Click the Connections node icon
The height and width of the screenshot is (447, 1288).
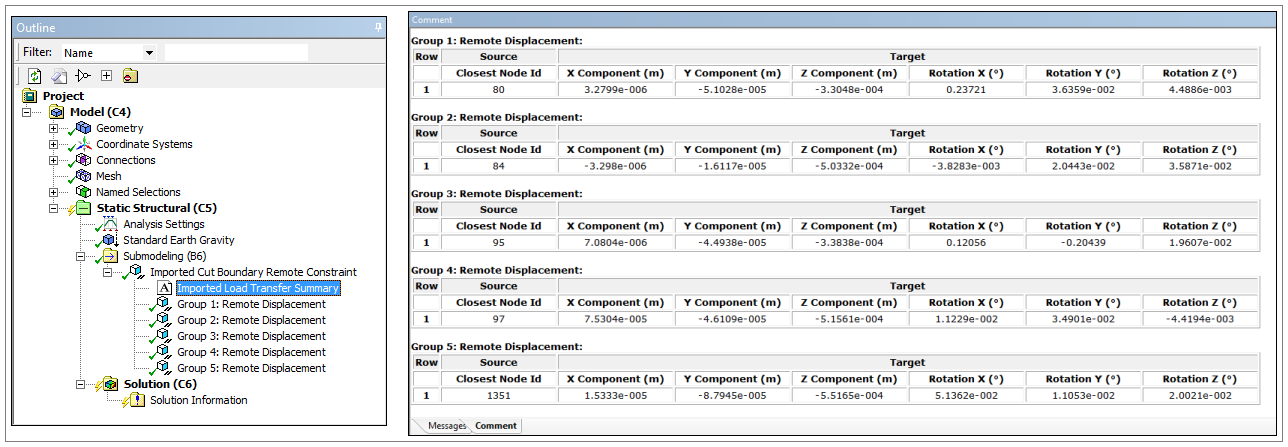click(x=83, y=160)
